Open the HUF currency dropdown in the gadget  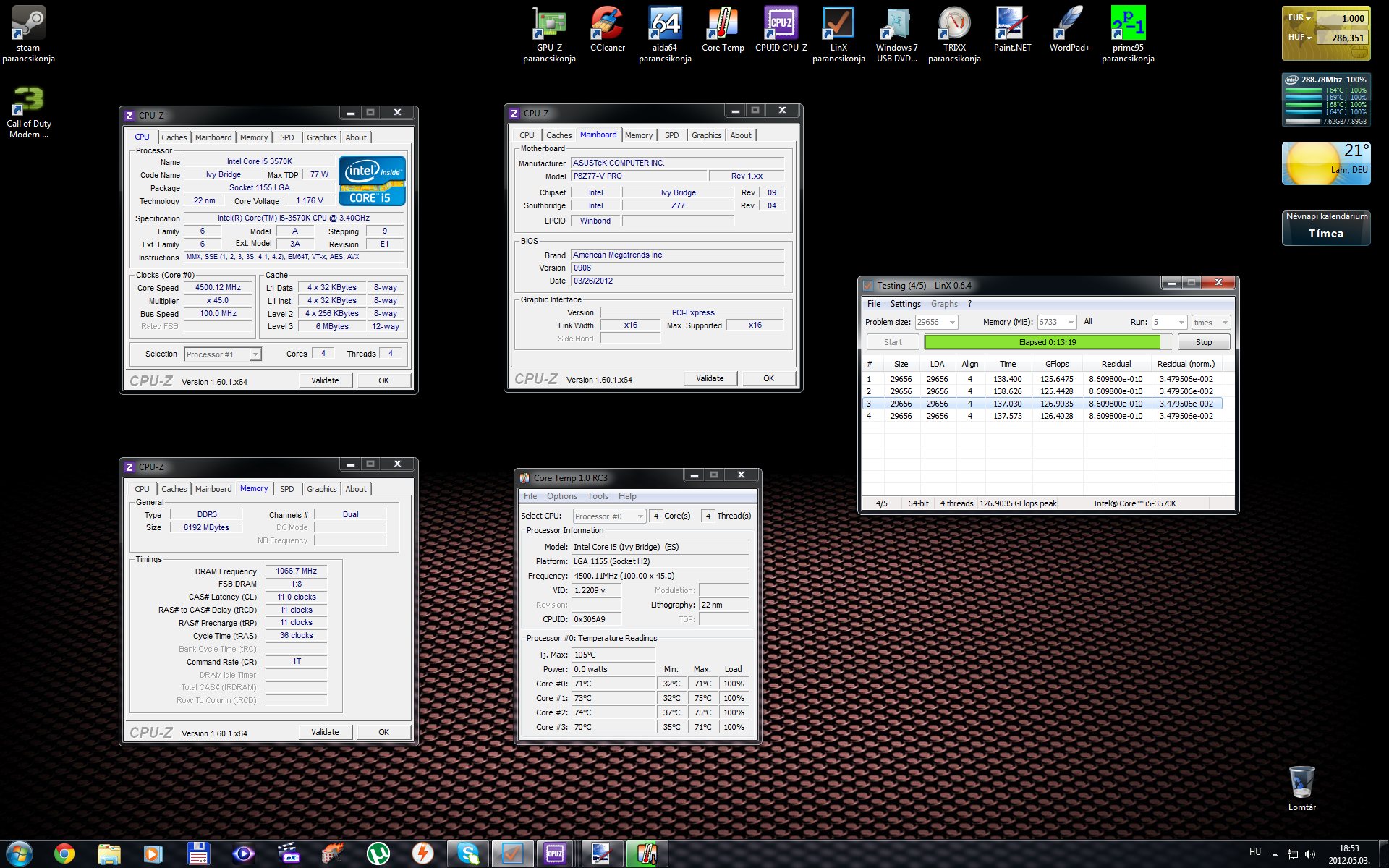coord(1300,38)
